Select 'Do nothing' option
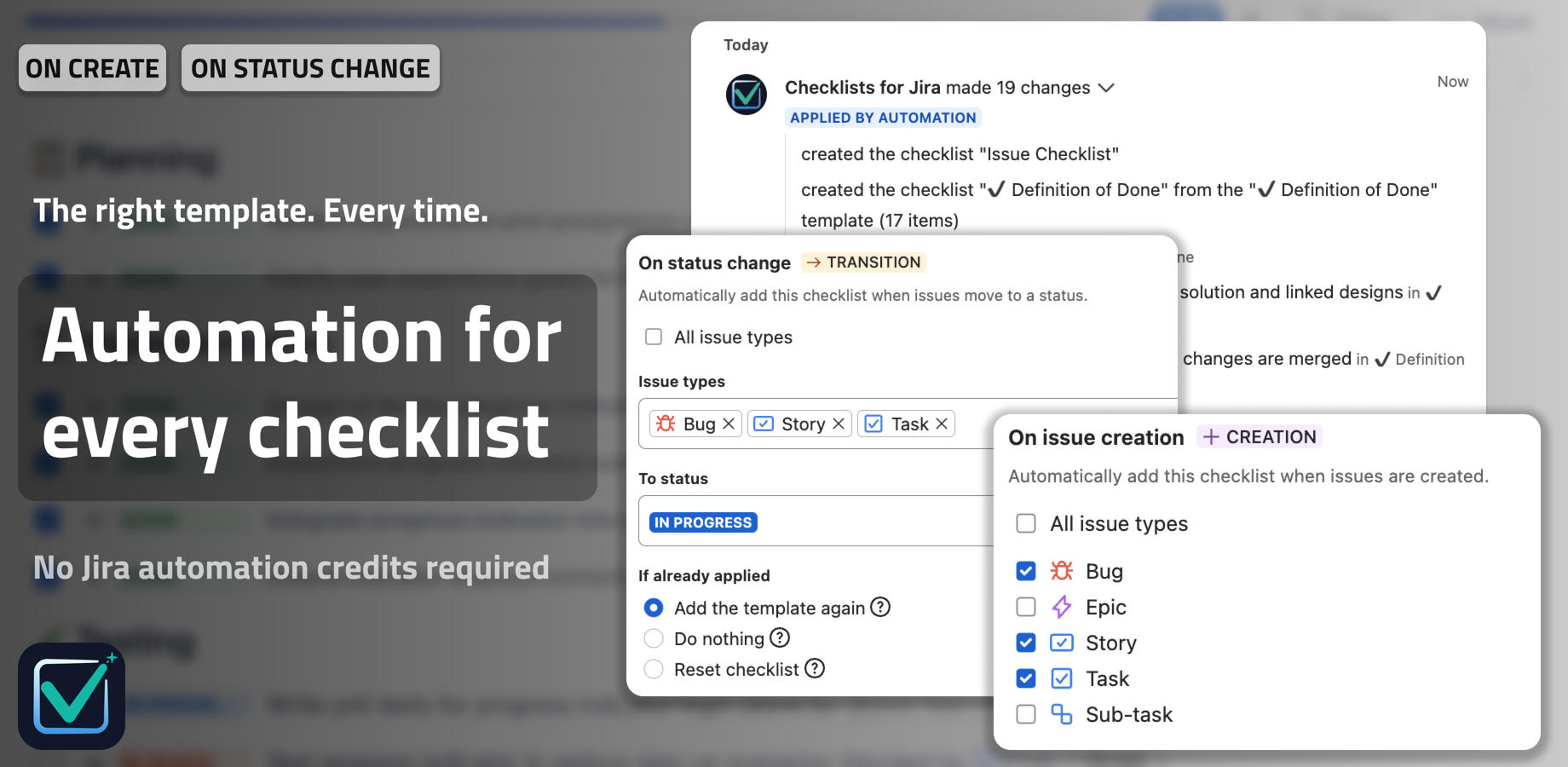 click(x=654, y=638)
